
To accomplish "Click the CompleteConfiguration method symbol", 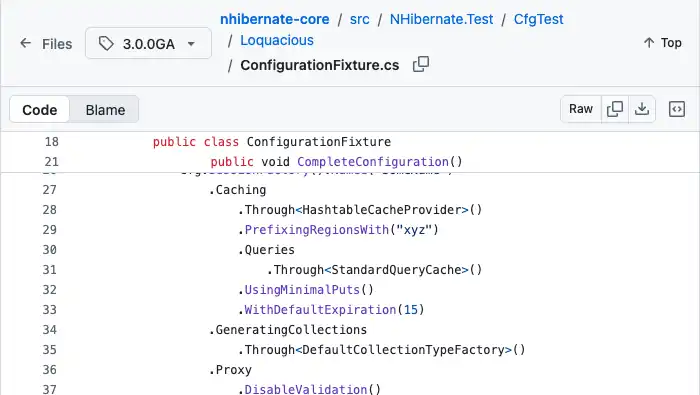I will pyautogui.click(x=373, y=162).
